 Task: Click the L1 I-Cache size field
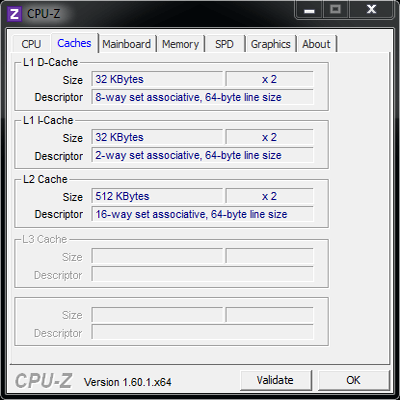pos(157,137)
